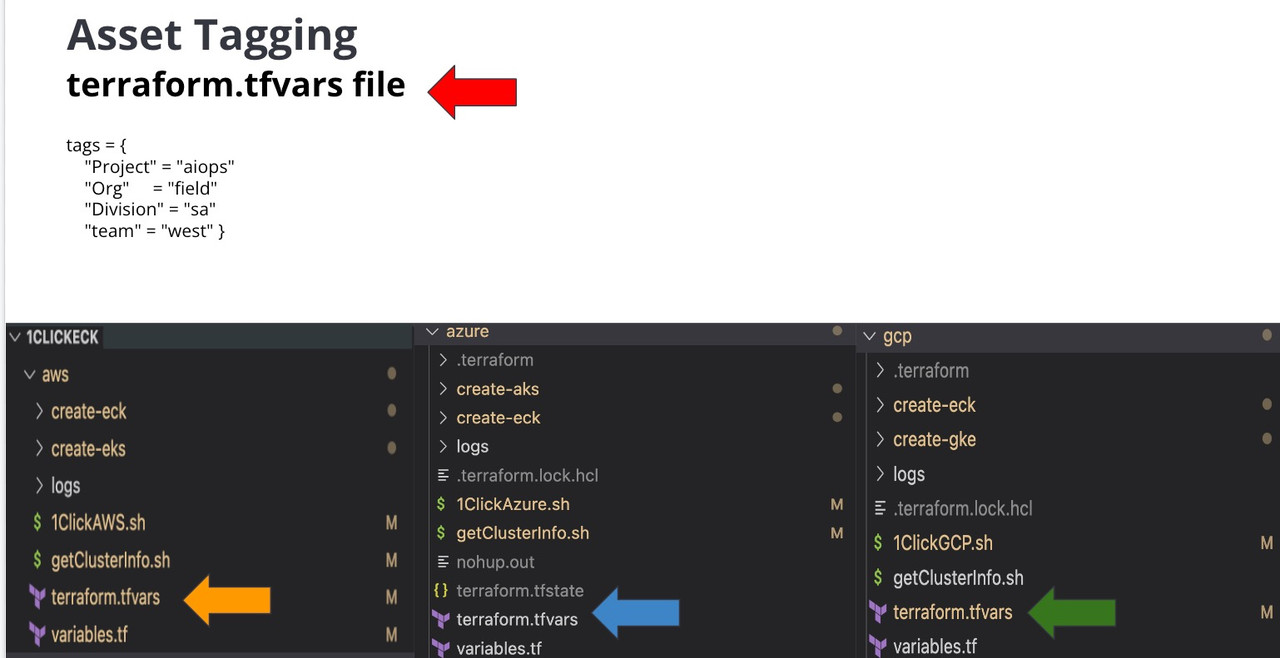Open gcp .terraform.lock.hcl file
The image size is (1280, 658).
click(x=963, y=508)
